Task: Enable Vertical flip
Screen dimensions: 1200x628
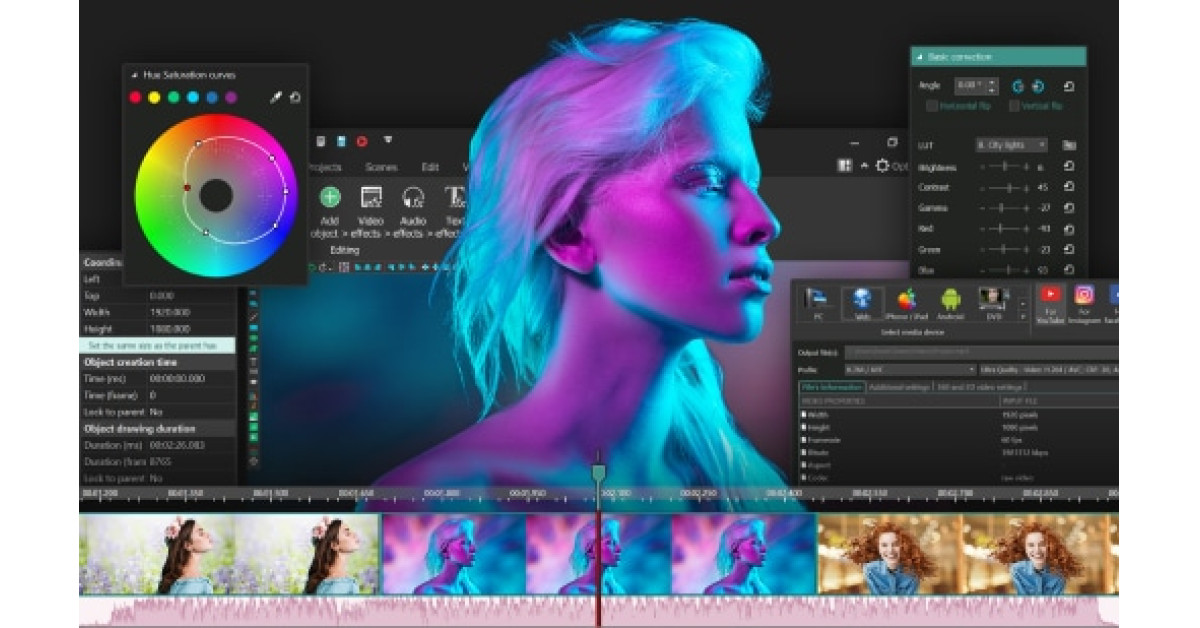Action: (1013, 105)
